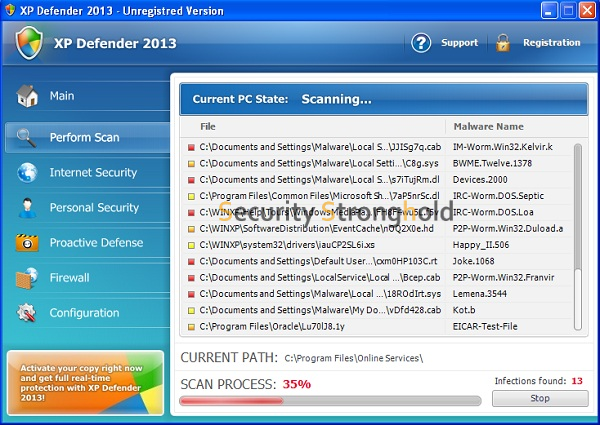The height and width of the screenshot is (425, 600).
Task: Click file path ending in cxm0HP103C.rt
Action: tap(318, 261)
